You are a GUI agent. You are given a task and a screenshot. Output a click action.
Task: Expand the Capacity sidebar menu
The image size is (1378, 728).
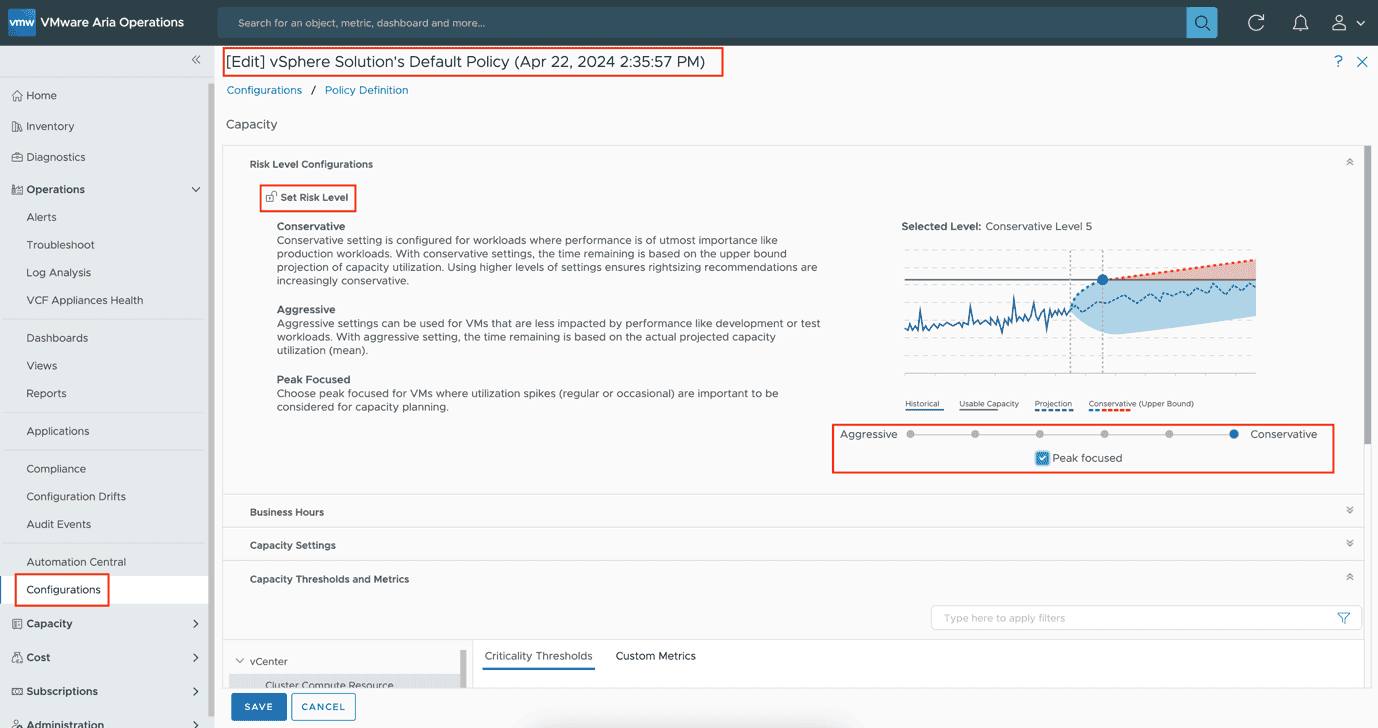tap(195, 624)
